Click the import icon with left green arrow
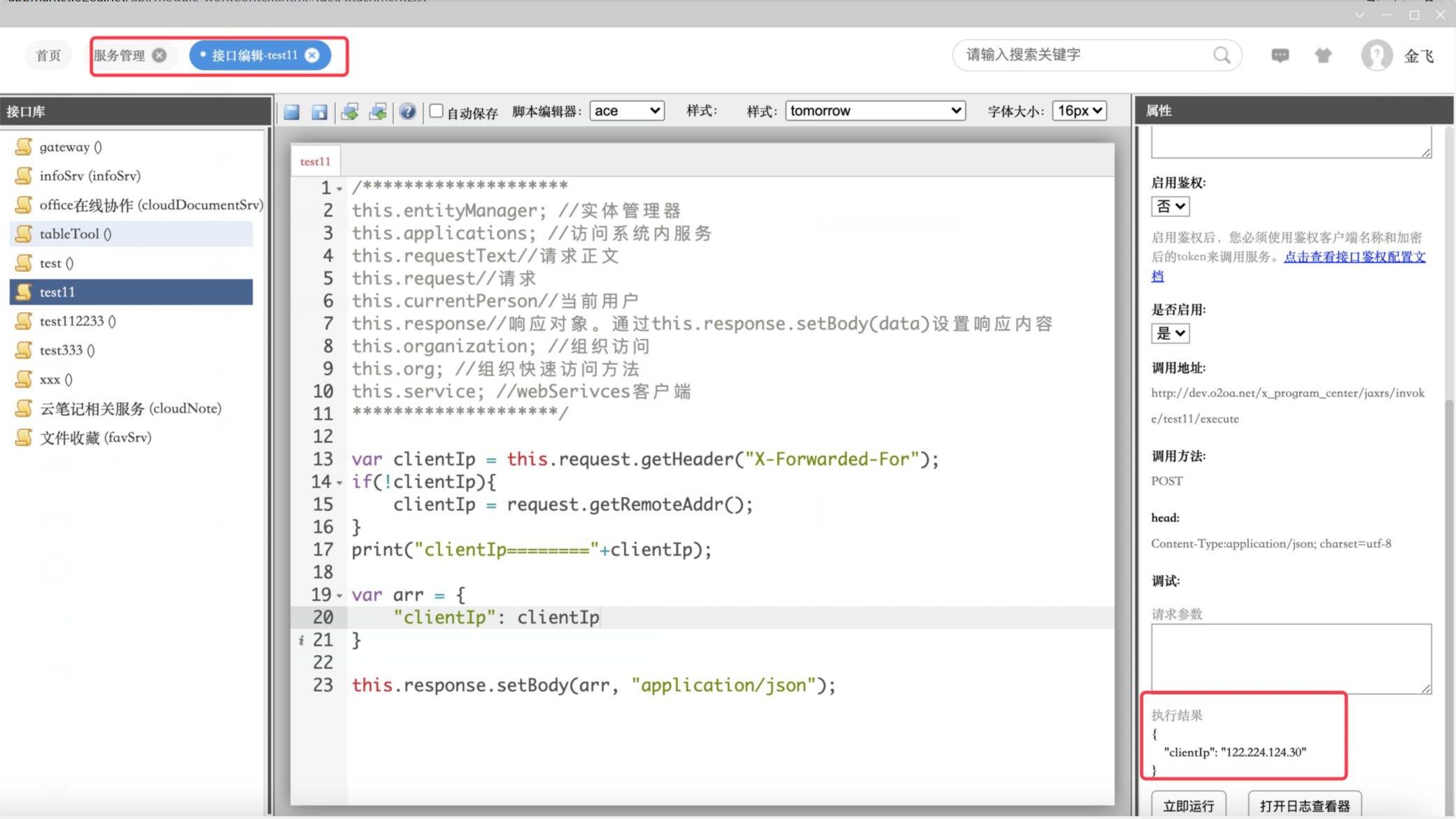Screen dimensions: 1456x819 (378, 111)
